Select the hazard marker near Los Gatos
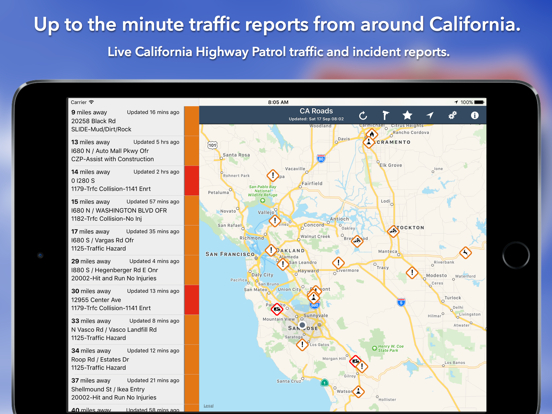Screen dimensions: 552x414 coord(302,345)
